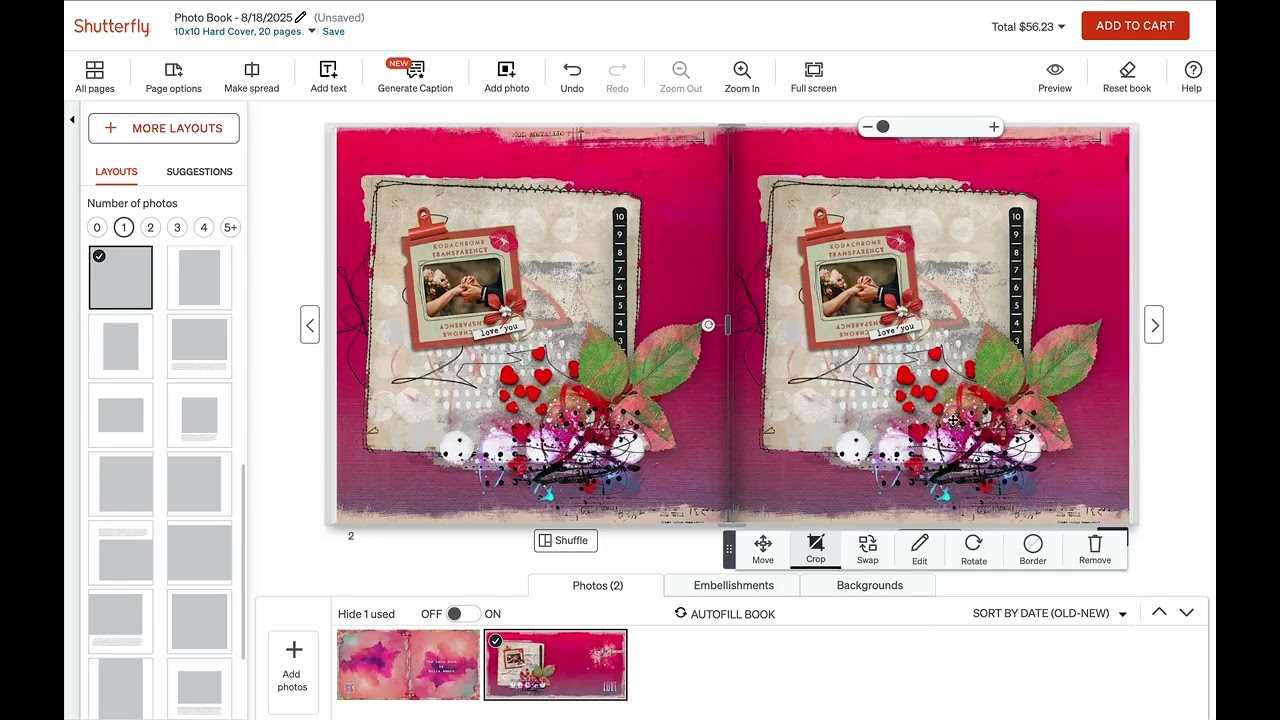Switch to Layouts tab
Image resolution: width=1280 pixels, height=720 pixels.
click(116, 172)
